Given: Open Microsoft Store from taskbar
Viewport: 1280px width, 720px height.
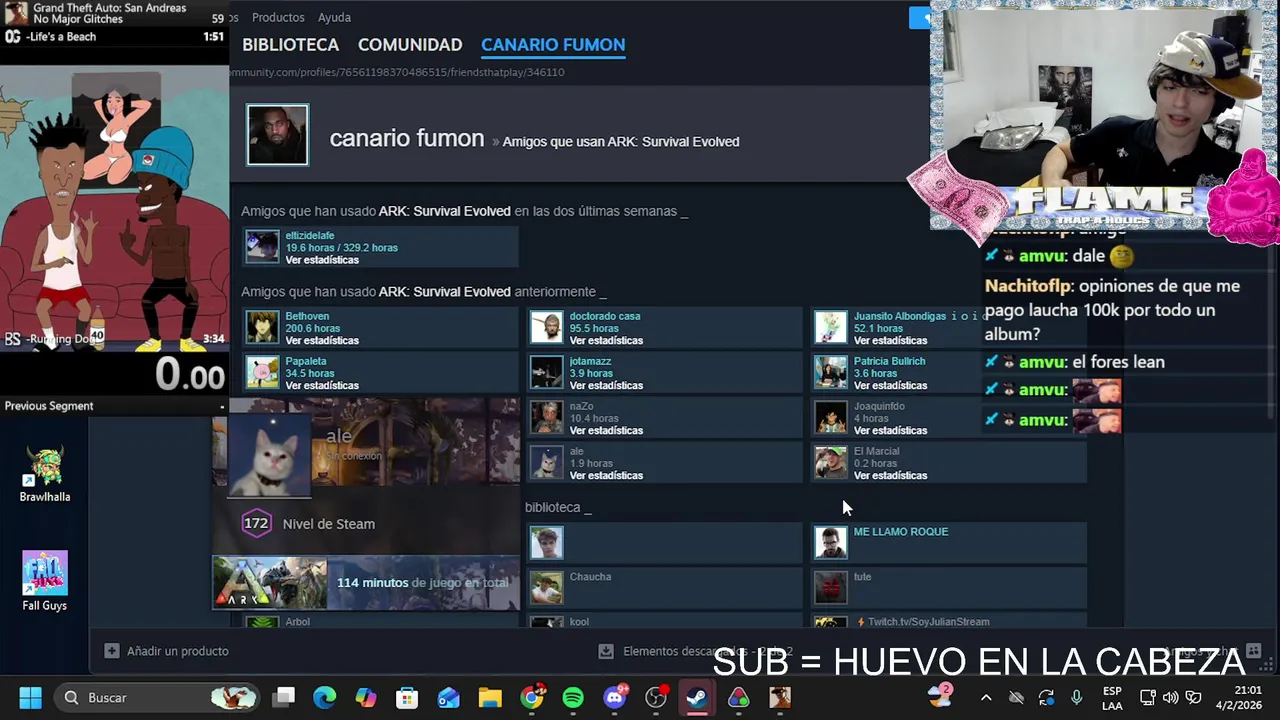Looking at the screenshot, I should coord(407,697).
